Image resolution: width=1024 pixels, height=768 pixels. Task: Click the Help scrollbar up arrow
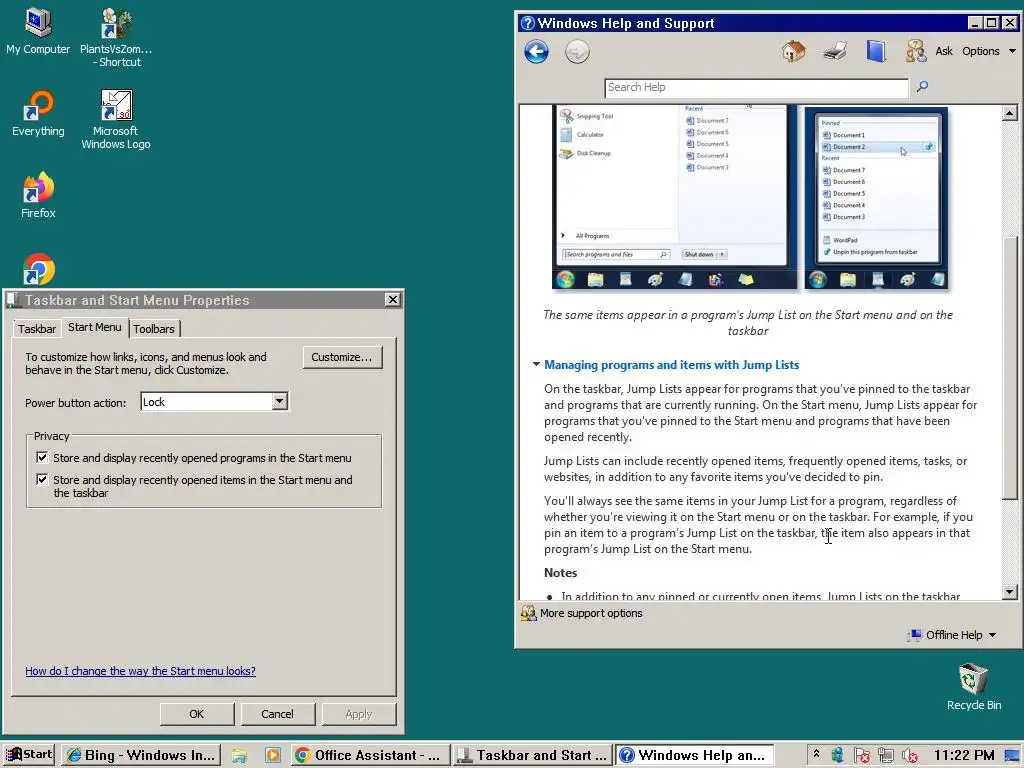pos(1009,113)
